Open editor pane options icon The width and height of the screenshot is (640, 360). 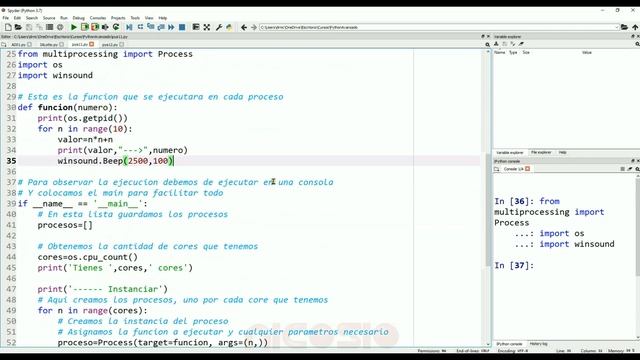[x=488, y=44]
